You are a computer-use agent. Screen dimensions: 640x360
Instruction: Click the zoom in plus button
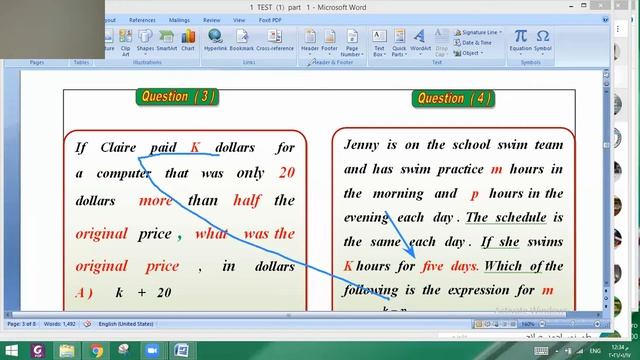[598, 324]
